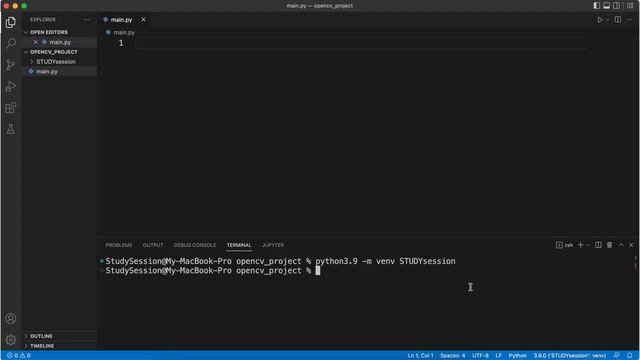
Task: Change indentation via Spaces: 4
Action: pyautogui.click(x=452, y=356)
